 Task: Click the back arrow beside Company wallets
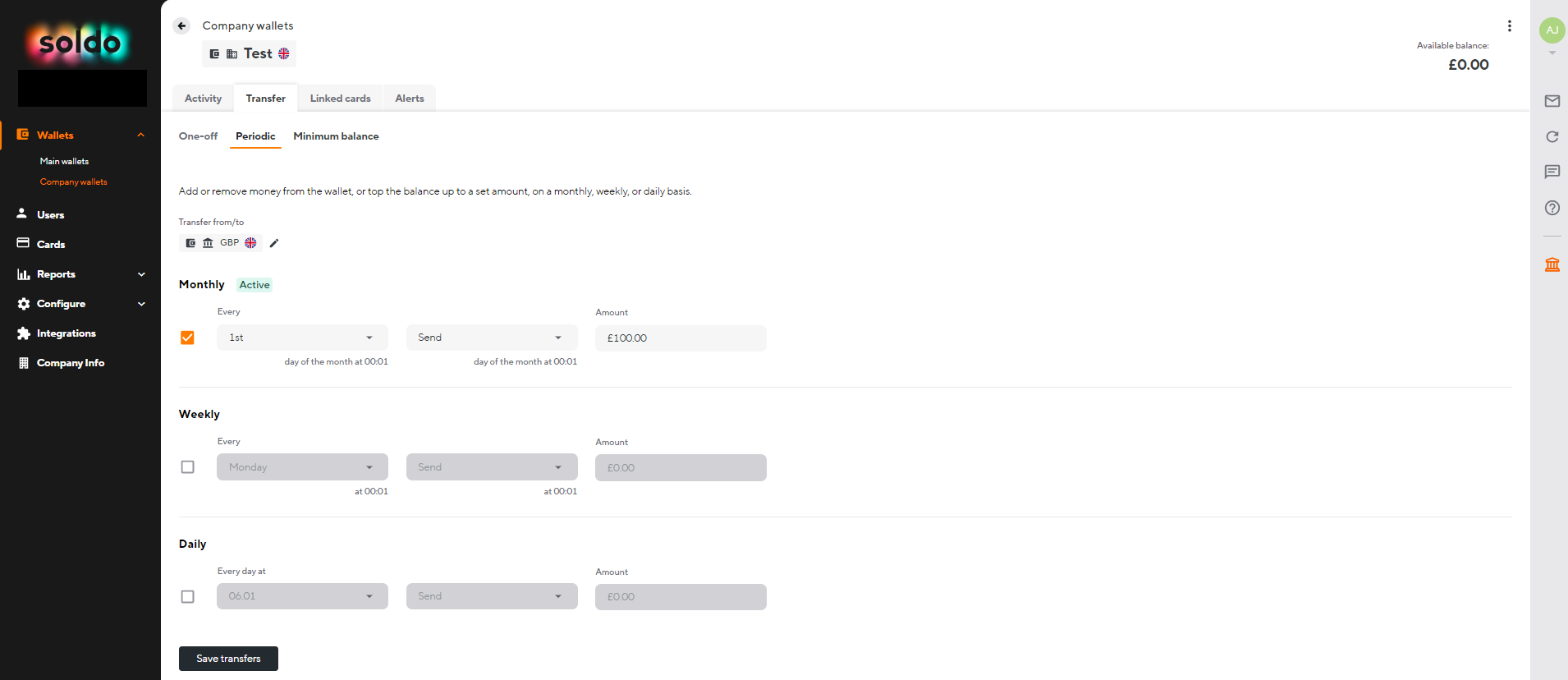pos(181,25)
